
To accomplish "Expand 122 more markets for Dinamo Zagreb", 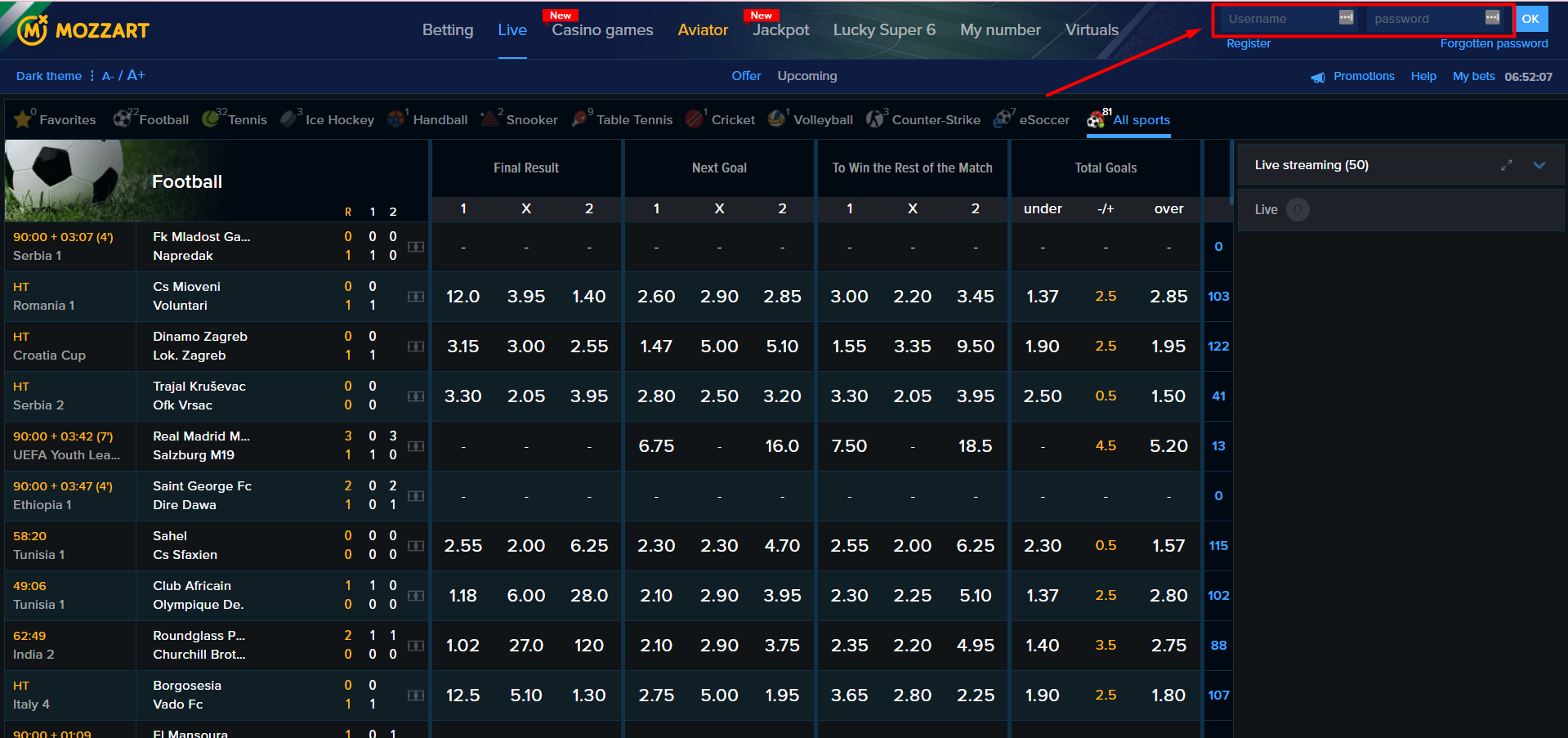I will (1218, 347).
